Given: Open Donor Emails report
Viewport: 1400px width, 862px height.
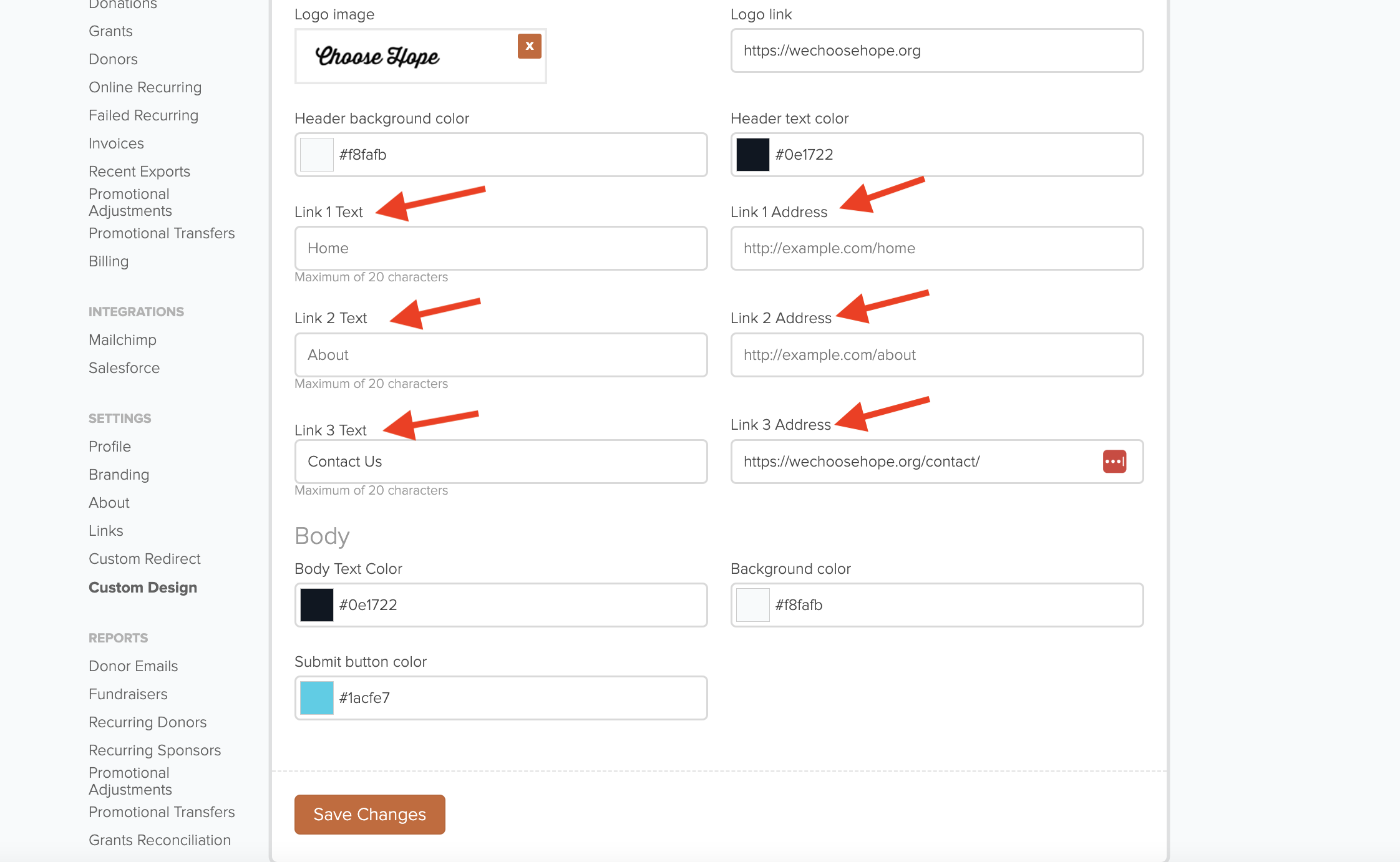Looking at the screenshot, I should tap(133, 666).
